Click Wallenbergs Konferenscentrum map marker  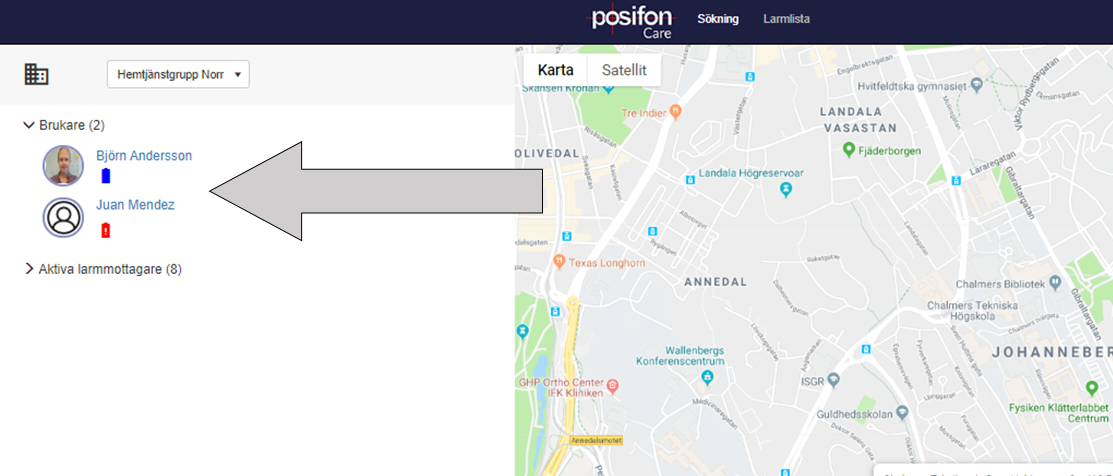point(706,376)
